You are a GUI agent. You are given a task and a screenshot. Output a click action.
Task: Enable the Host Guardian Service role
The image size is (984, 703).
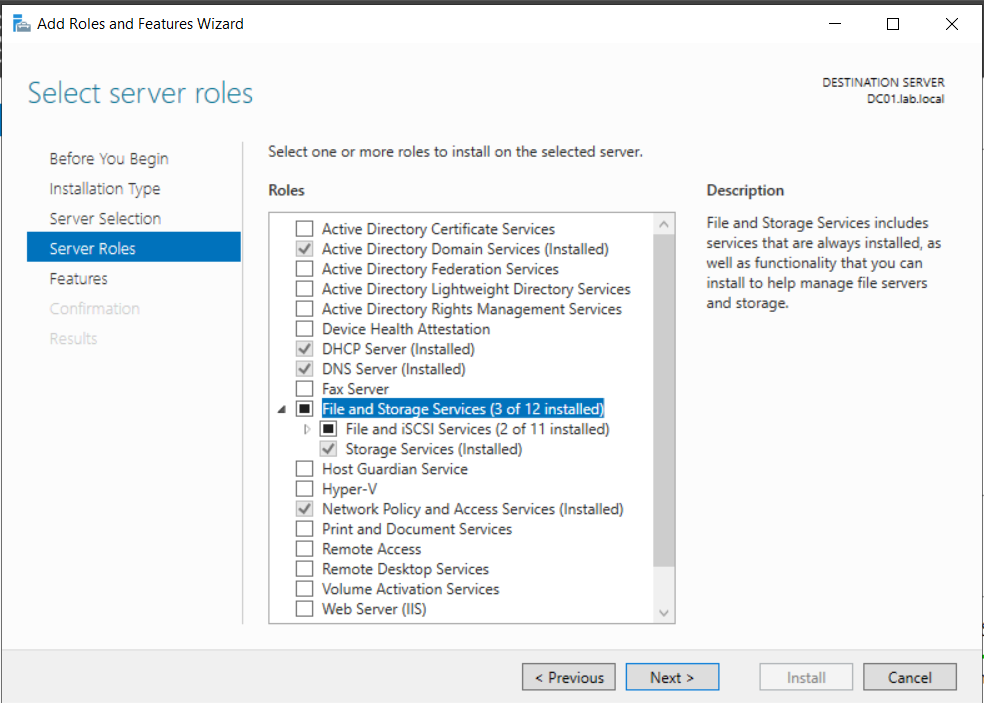tap(304, 468)
